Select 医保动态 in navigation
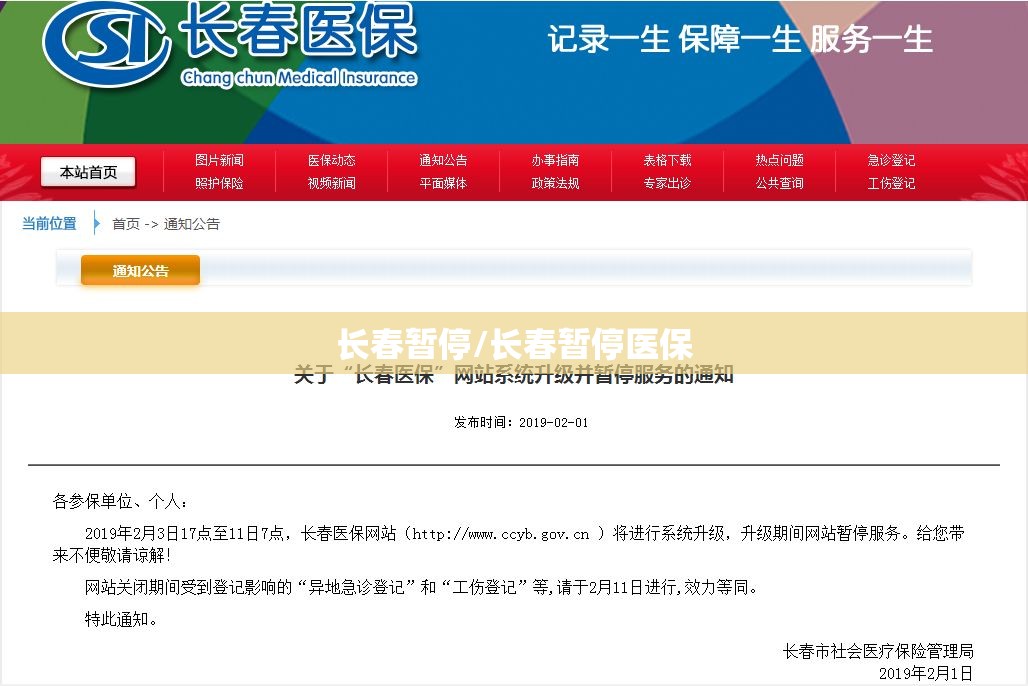Image resolution: width=1028 pixels, height=686 pixels. click(x=331, y=160)
